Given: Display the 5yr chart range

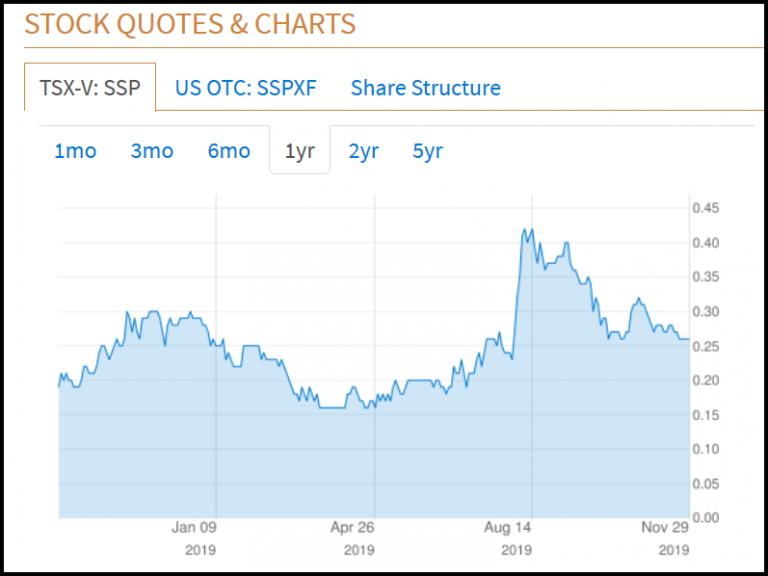Looking at the screenshot, I should [x=427, y=151].
